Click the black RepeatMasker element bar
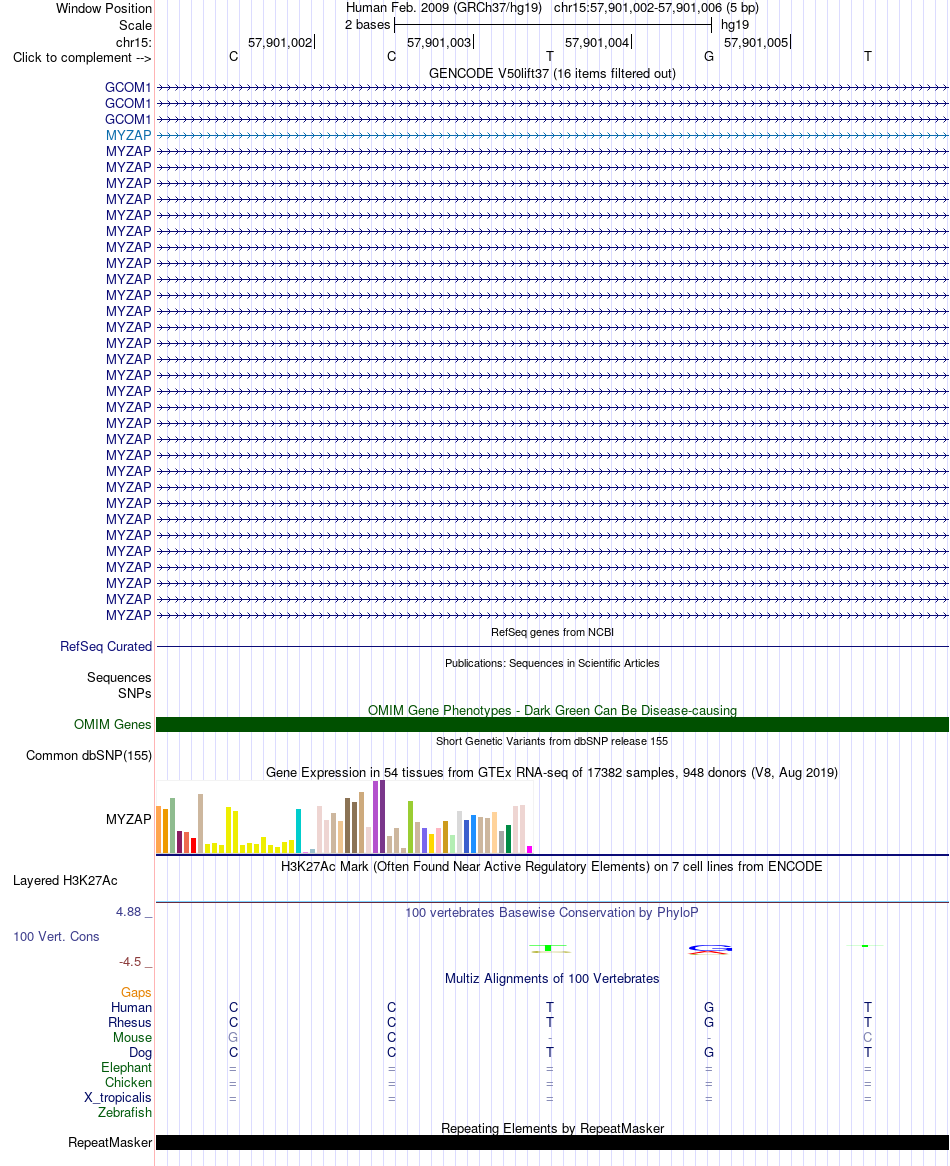The image size is (950, 1166). (552, 1143)
